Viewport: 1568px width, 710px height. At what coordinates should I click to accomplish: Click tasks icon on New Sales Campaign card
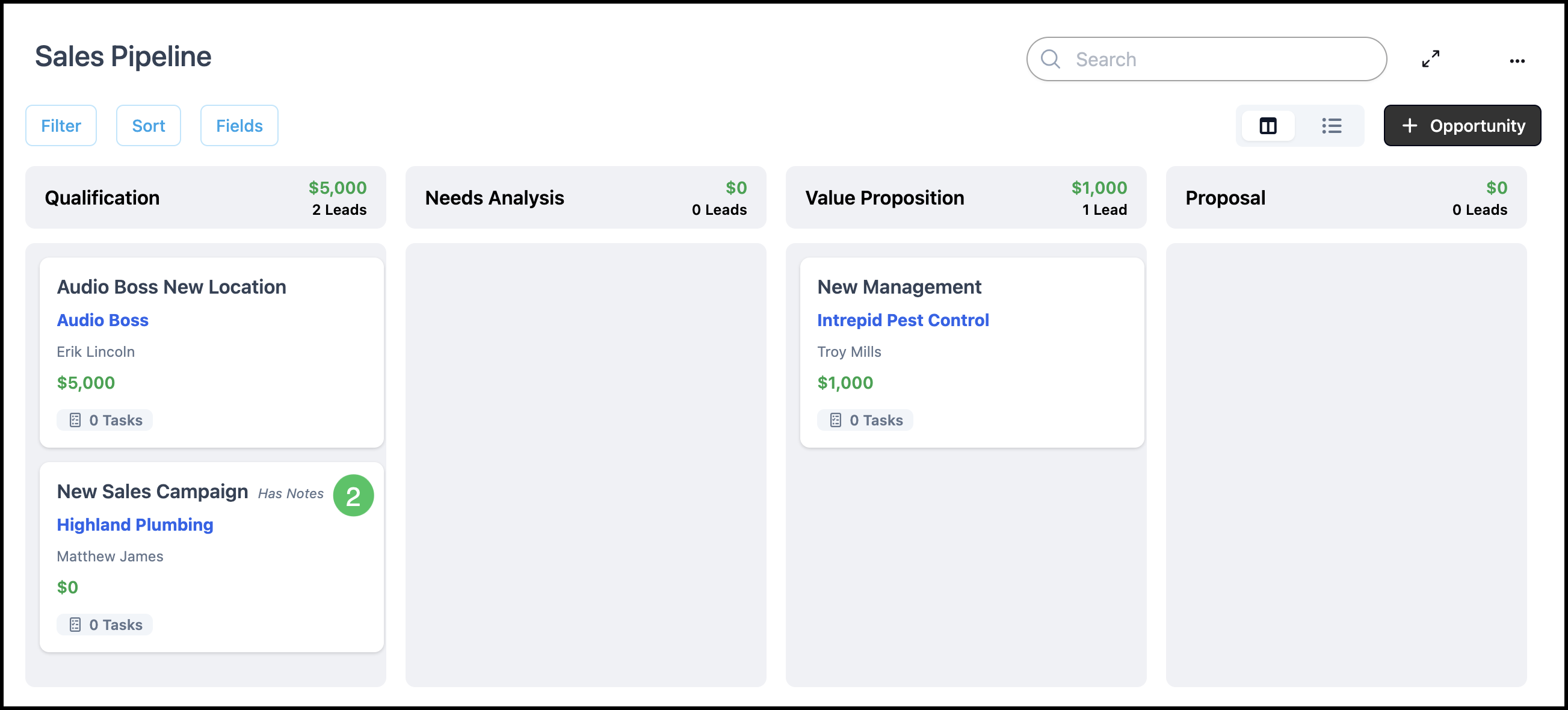coord(75,625)
